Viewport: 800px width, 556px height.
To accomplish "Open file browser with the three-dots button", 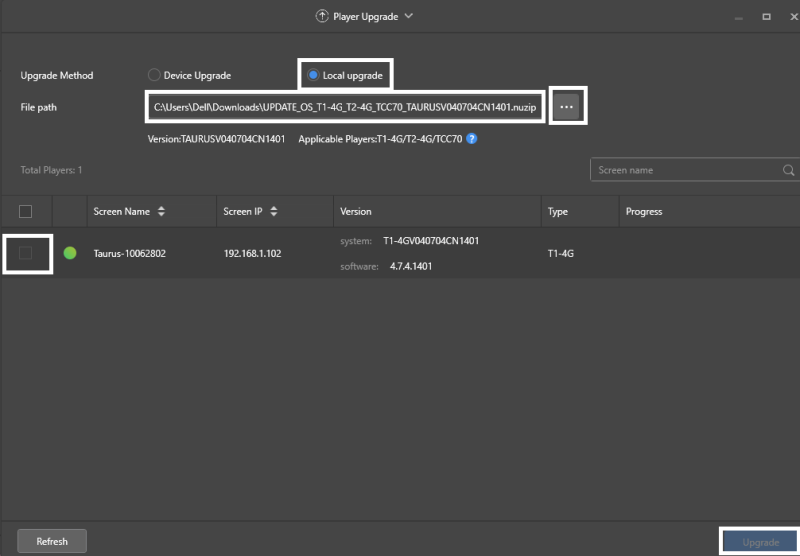I will (x=567, y=107).
